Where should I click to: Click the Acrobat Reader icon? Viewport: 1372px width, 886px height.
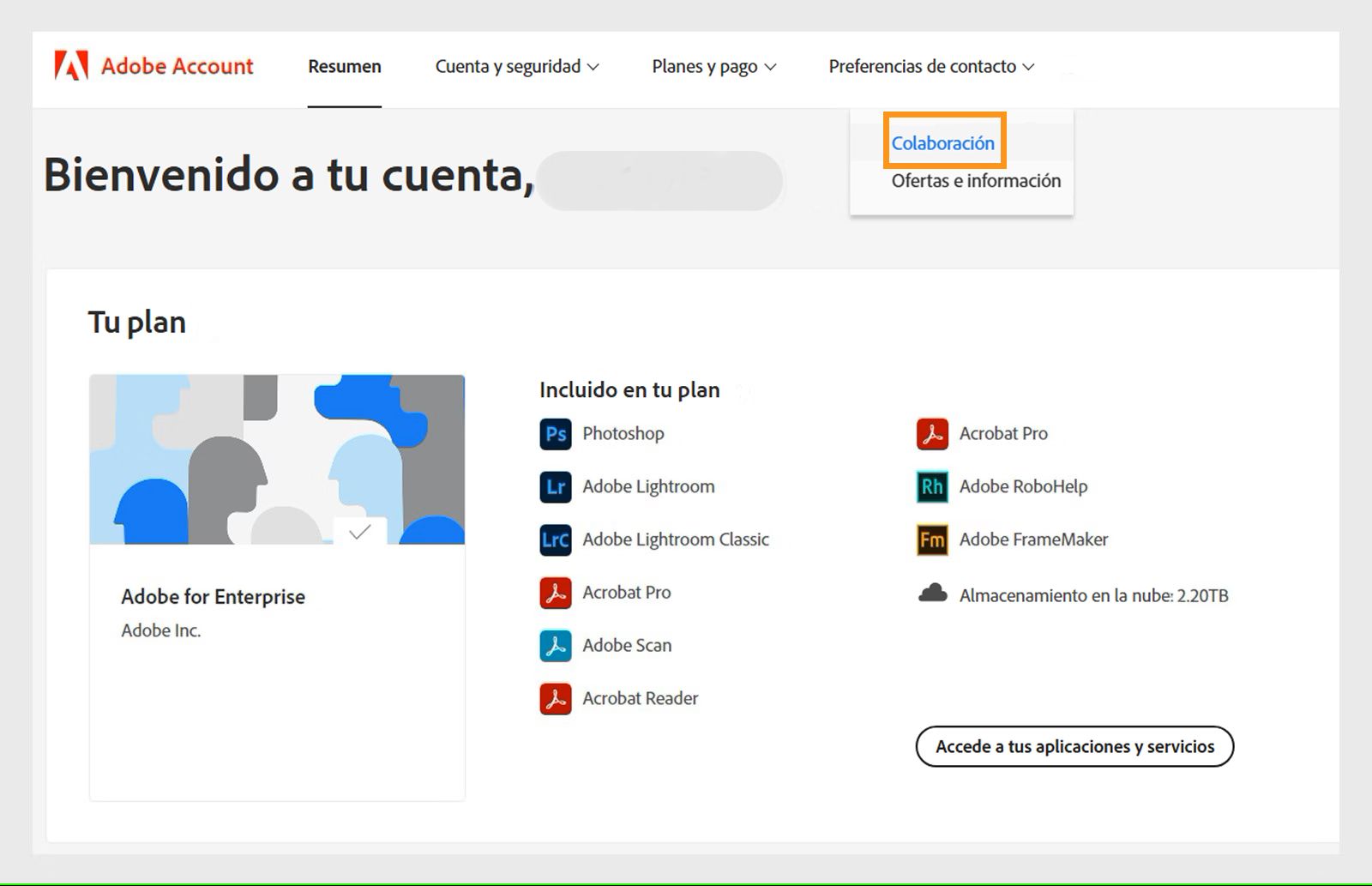pos(556,699)
